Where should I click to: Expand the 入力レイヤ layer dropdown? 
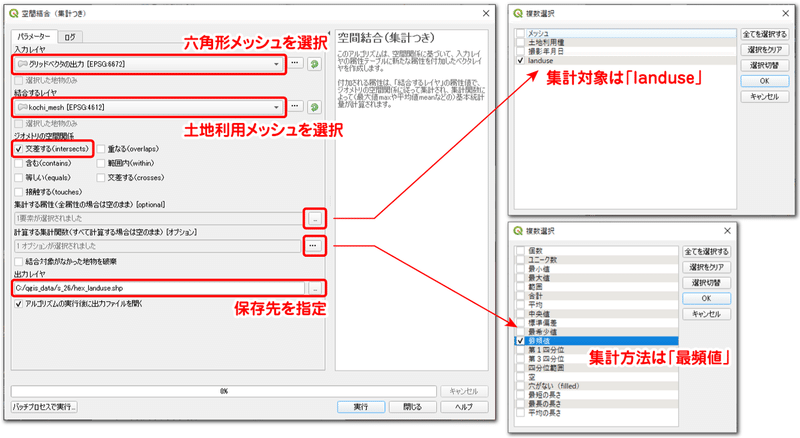(276, 64)
